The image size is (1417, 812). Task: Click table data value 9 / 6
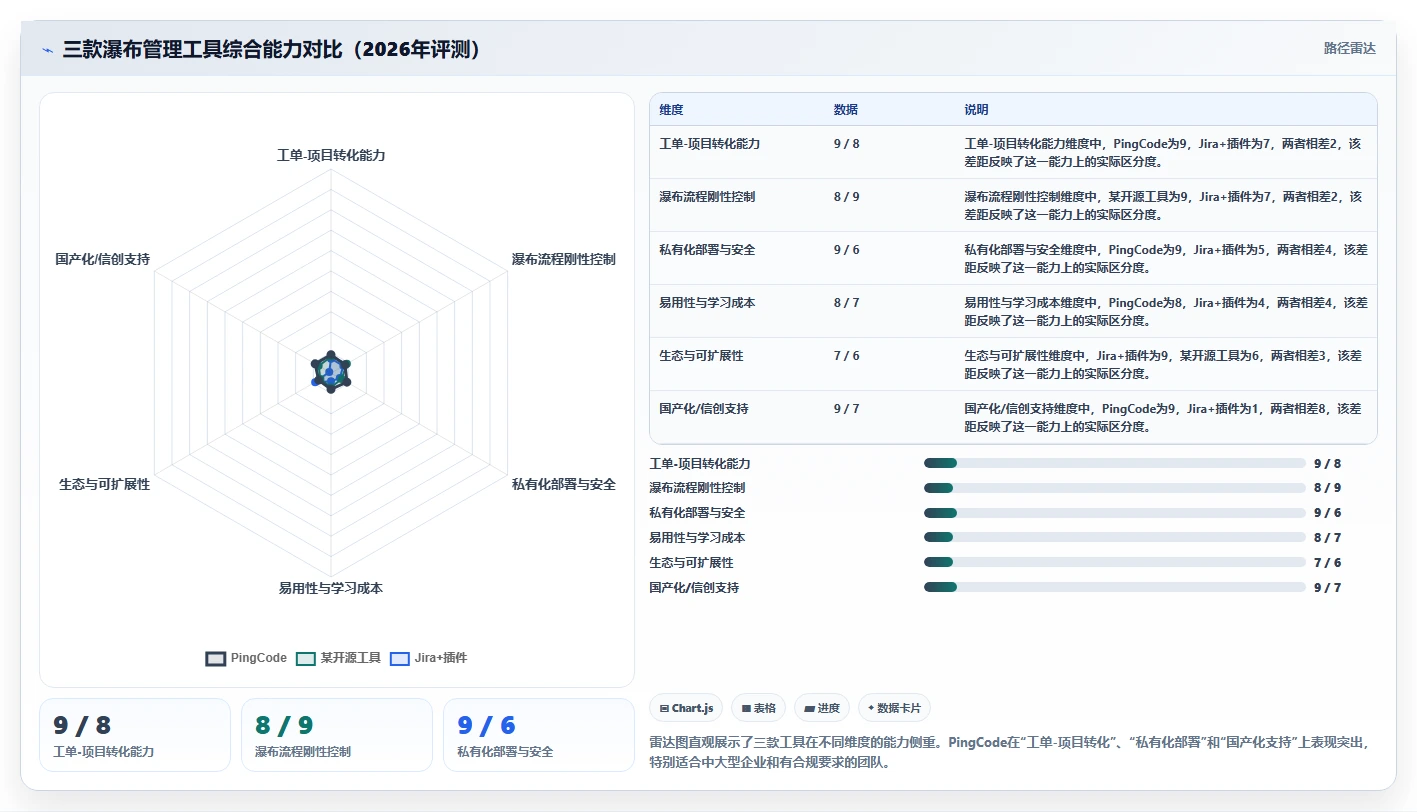click(846, 250)
